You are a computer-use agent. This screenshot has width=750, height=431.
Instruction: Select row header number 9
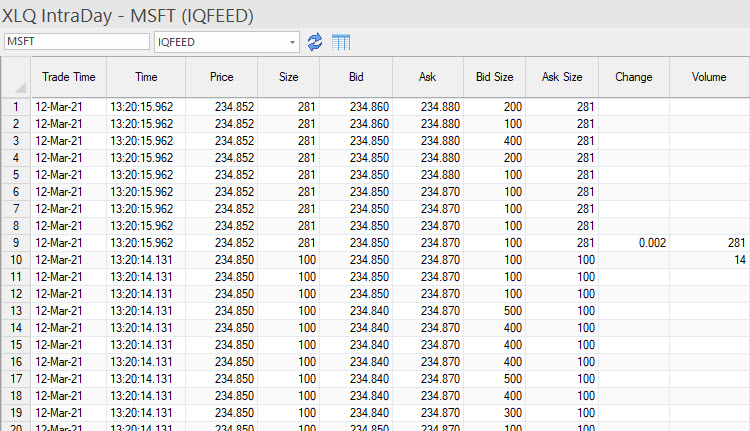[16, 243]
